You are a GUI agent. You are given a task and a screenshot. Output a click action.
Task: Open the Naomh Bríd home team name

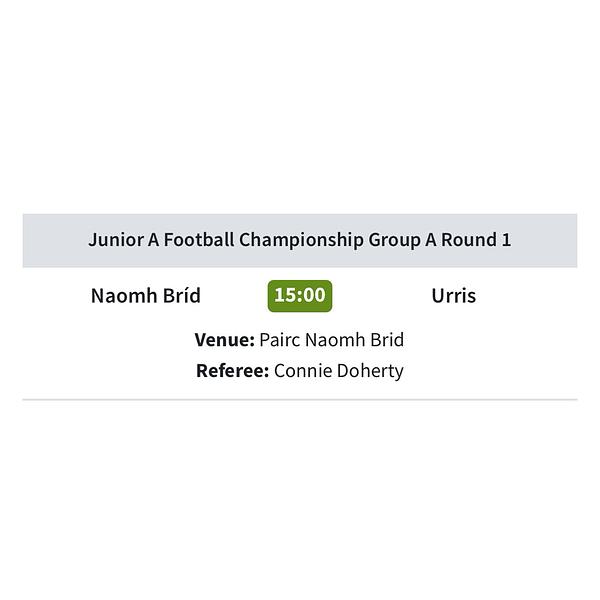pos(146,296)
